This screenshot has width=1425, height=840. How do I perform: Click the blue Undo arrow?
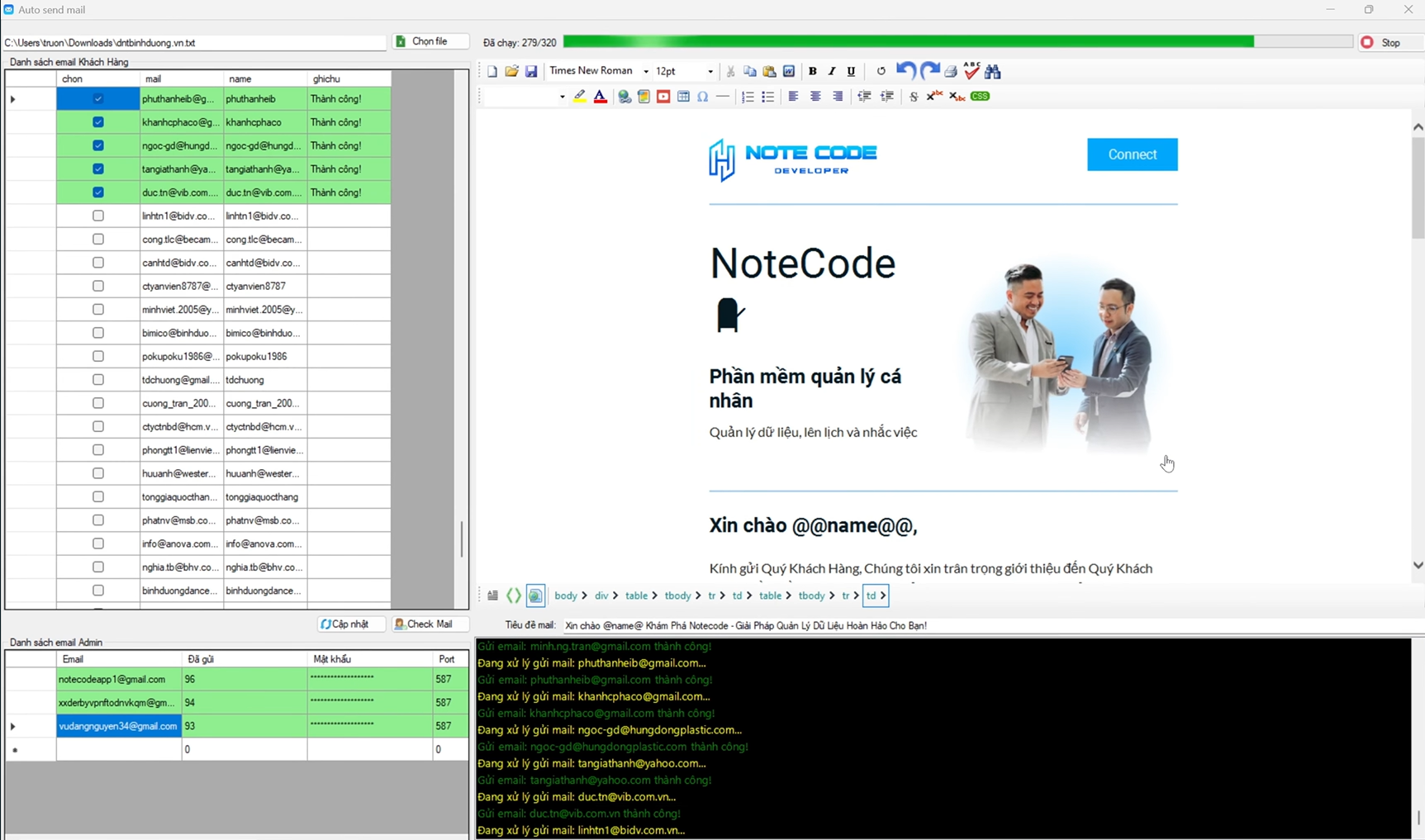905,71
